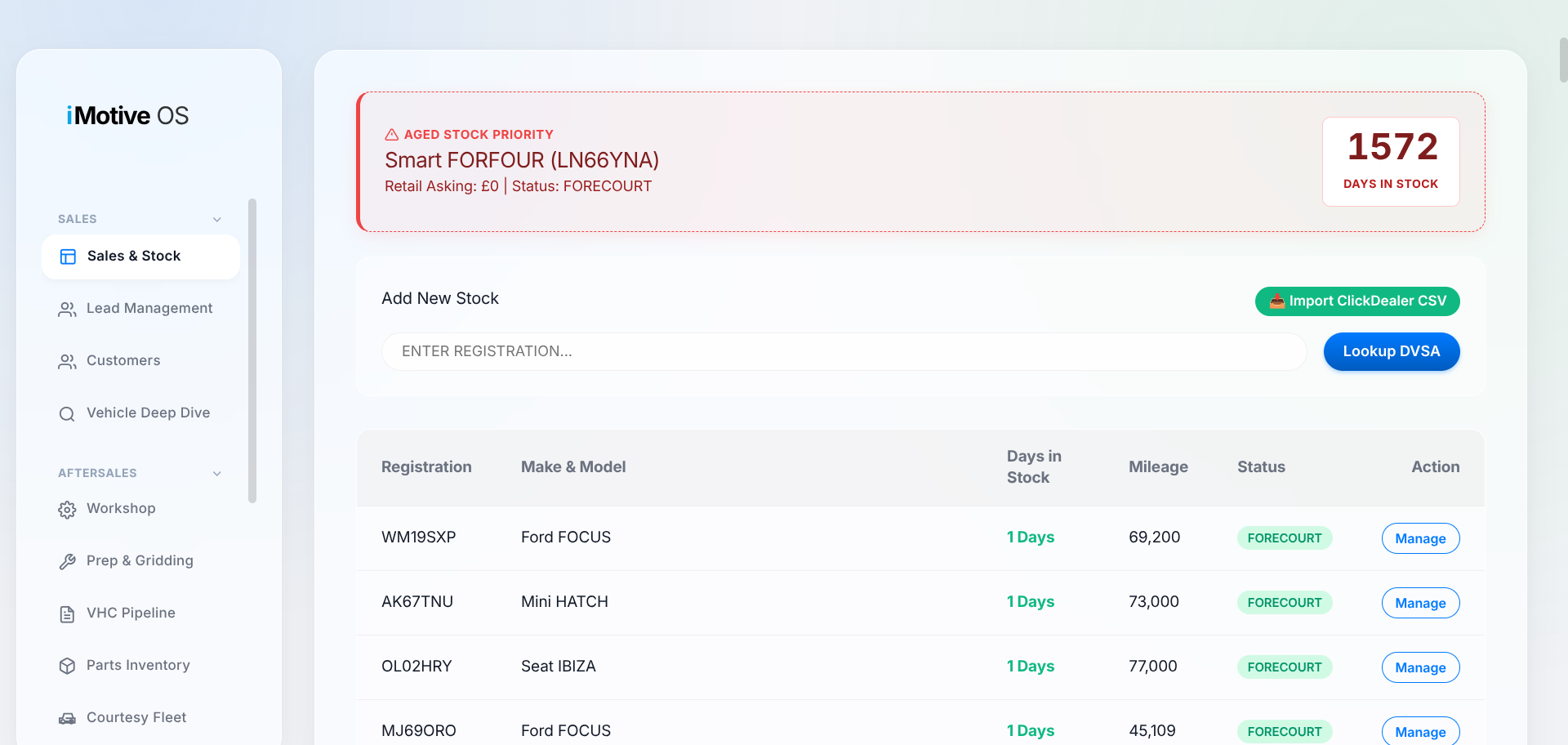The width and height of the screenshot is (1568, 745).
Task: Click the FORECOURT badge for MJ69ORO
Action: click(x=1285, y=732)
